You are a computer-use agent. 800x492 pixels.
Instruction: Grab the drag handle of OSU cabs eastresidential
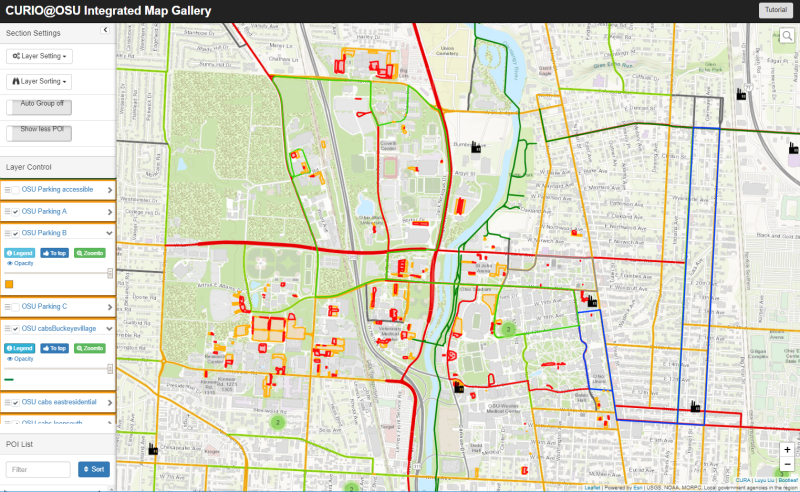(x=7, y=403)
